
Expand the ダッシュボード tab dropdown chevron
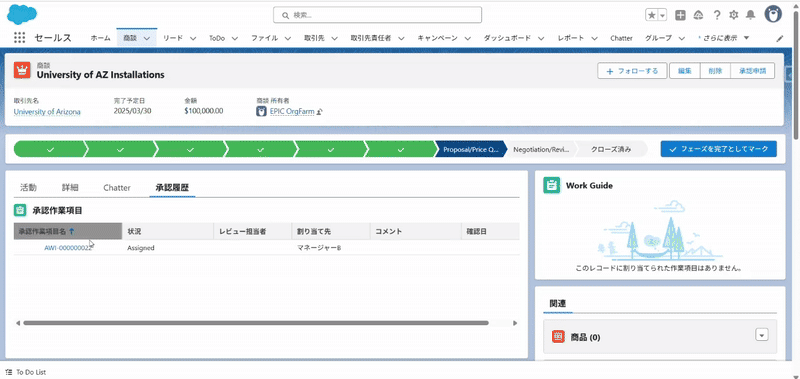point(541,38)
